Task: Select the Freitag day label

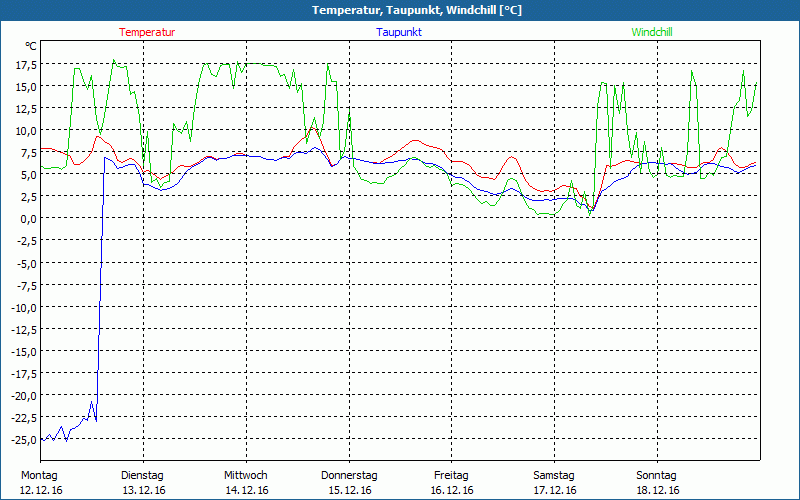Action: pos(451,475)
